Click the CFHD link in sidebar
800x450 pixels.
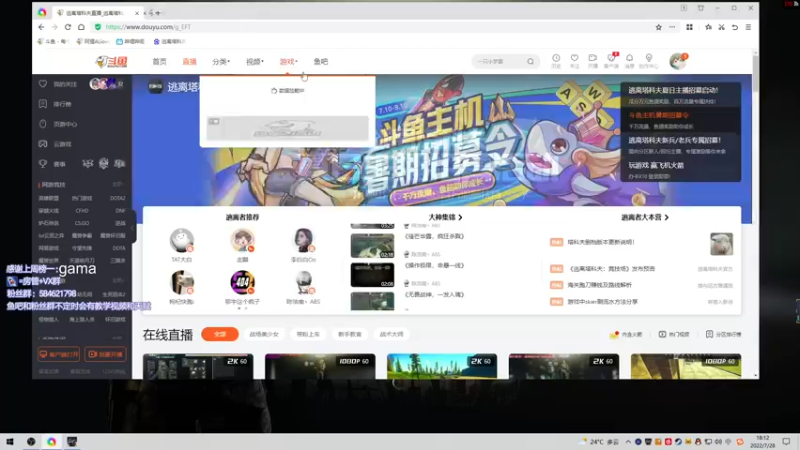[x=82, y=210]
